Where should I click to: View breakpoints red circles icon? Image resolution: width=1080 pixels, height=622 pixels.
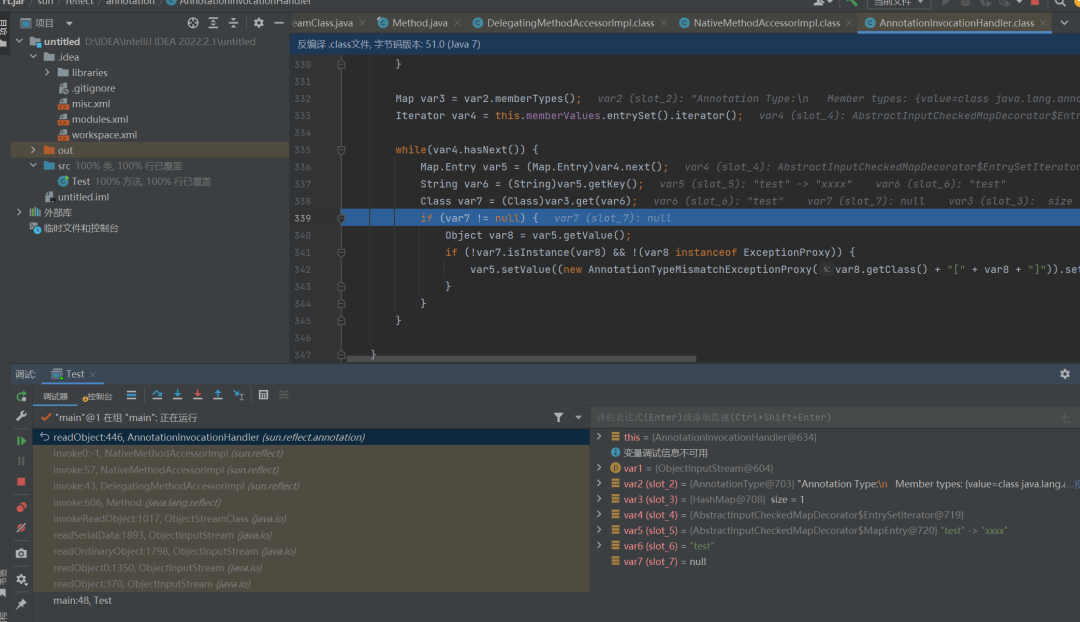point(21,508)
